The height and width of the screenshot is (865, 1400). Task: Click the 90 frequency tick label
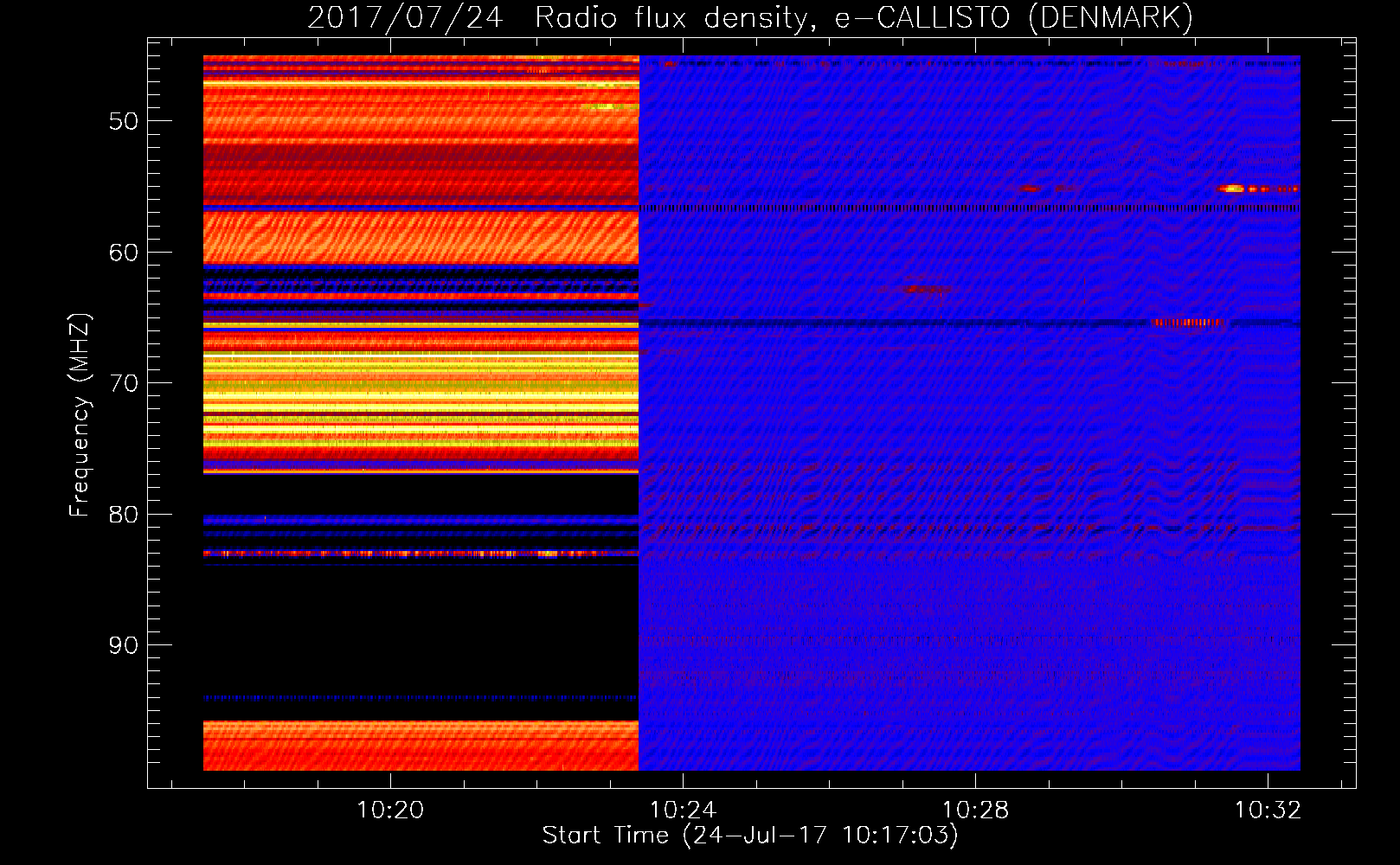tap(124, 645)
